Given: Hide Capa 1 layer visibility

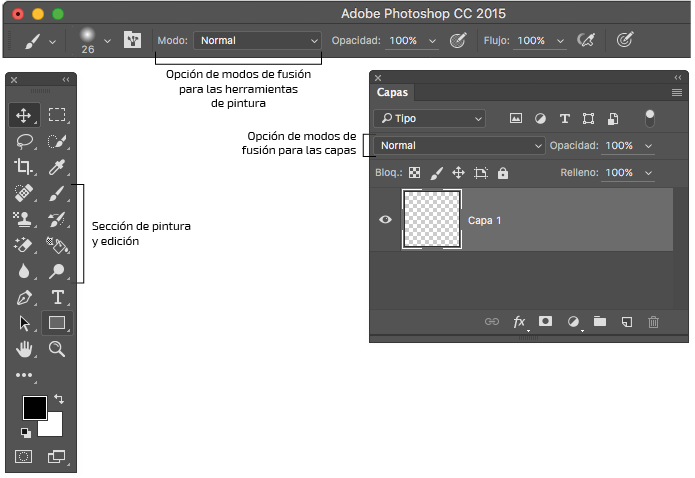Looking at the screenshot, I should (x=385, y=219).
